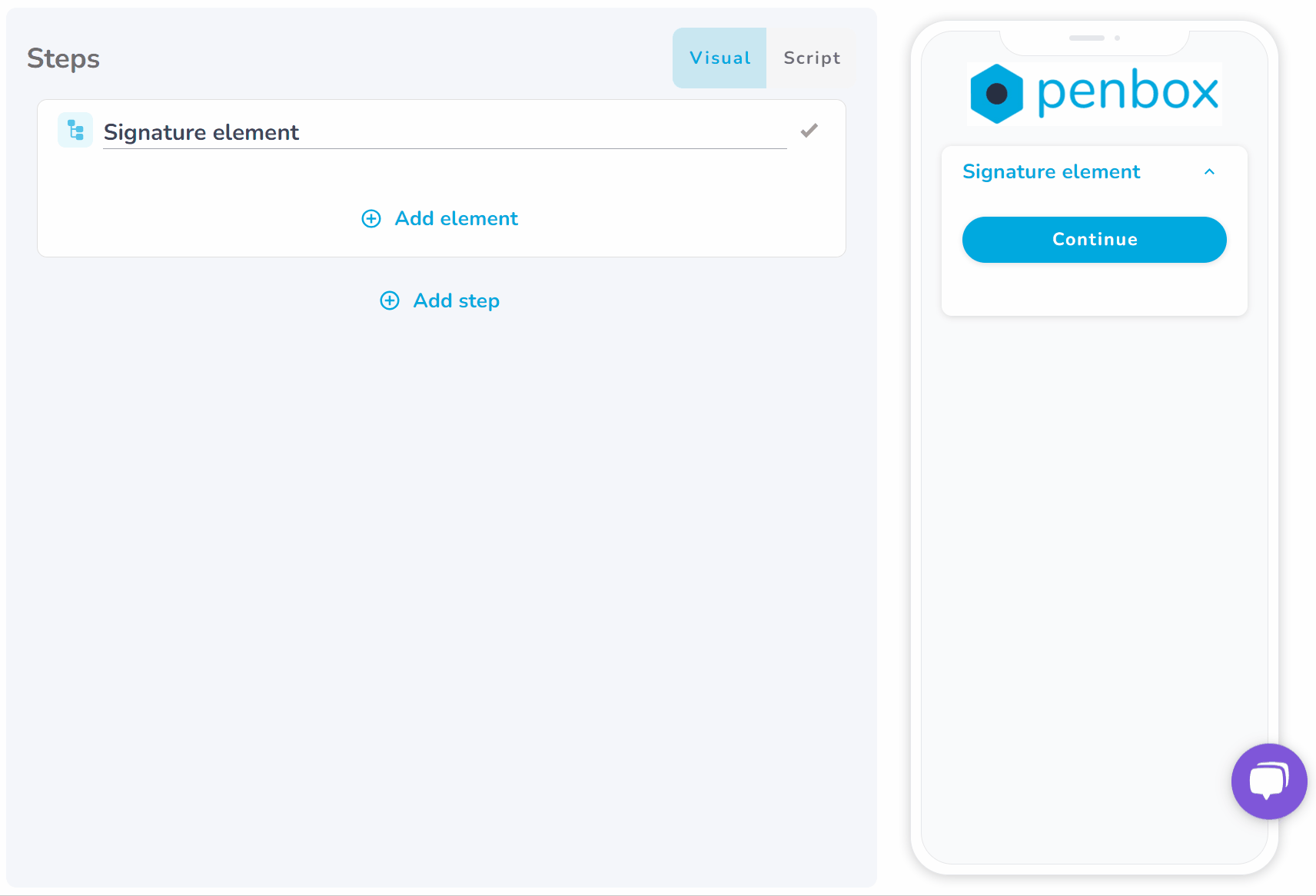
Task: Open the purple chat widget
Action: click(x=1269, y=782)
